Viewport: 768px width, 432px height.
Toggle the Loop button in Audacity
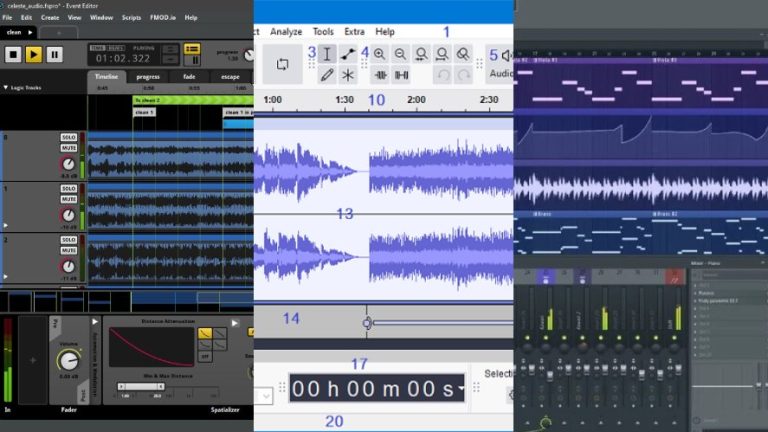click(283, 64)
